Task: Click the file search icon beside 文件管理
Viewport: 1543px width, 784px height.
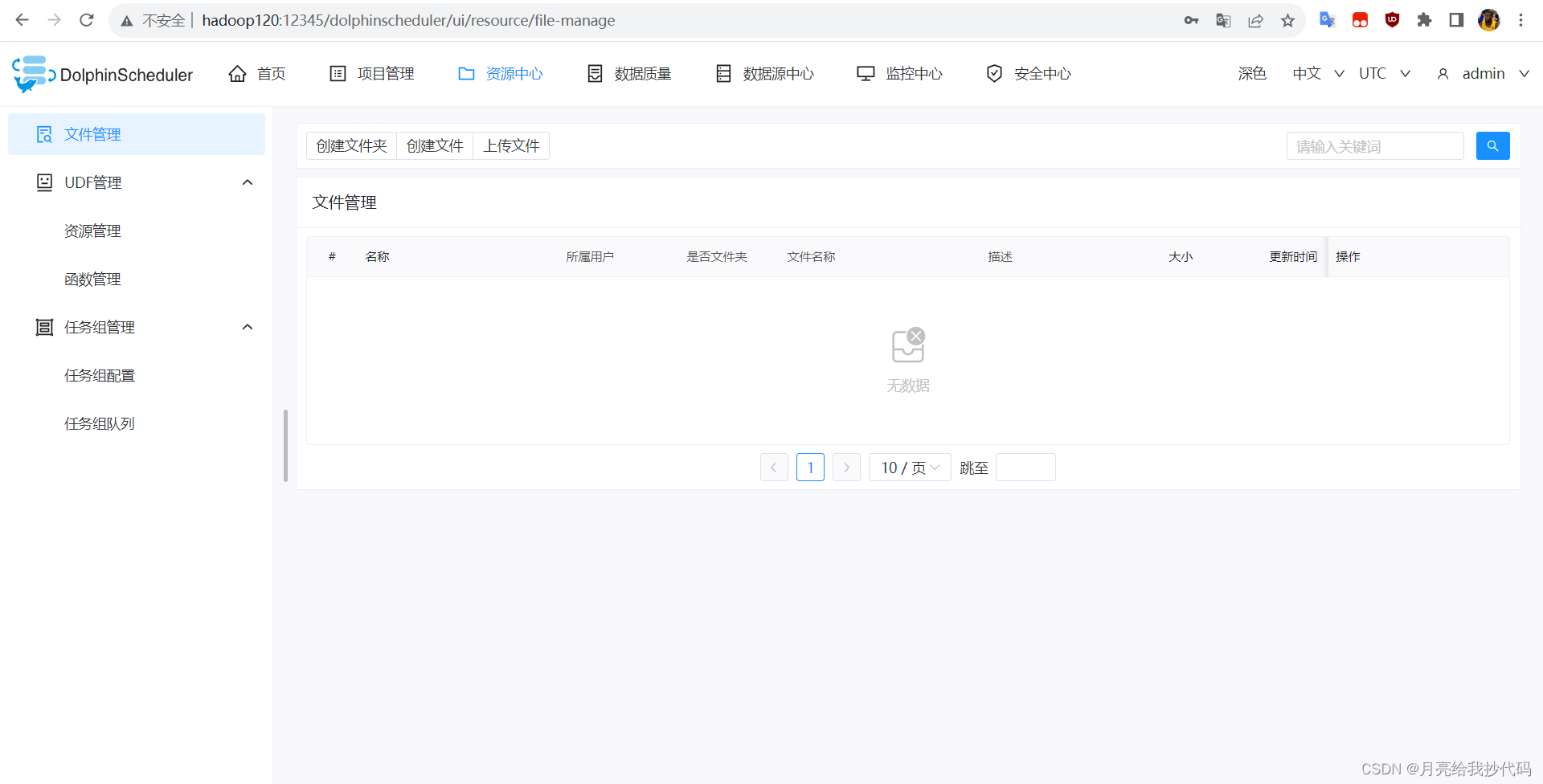Action: tap(44, 134)
